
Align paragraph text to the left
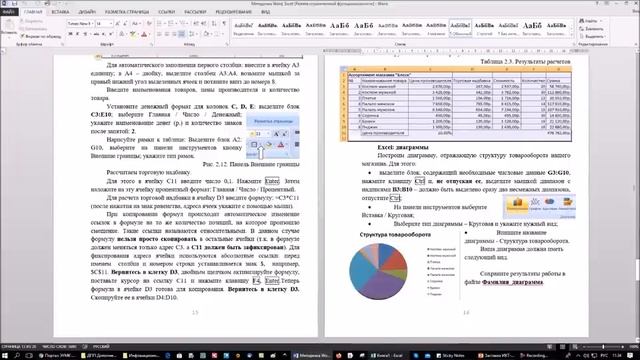[x=159, y=34]
